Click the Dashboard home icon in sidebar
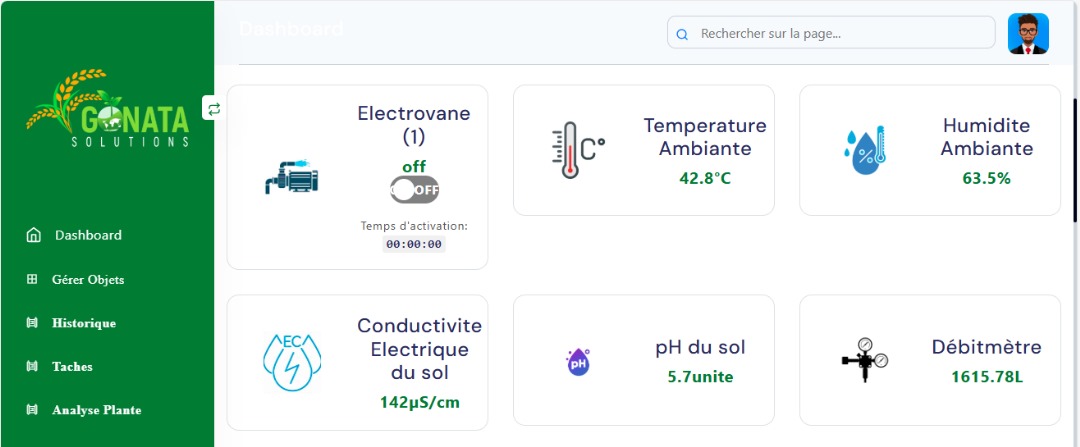Image resolution: width=1080 pixels, height=447 pixels. tap(33, 235)
